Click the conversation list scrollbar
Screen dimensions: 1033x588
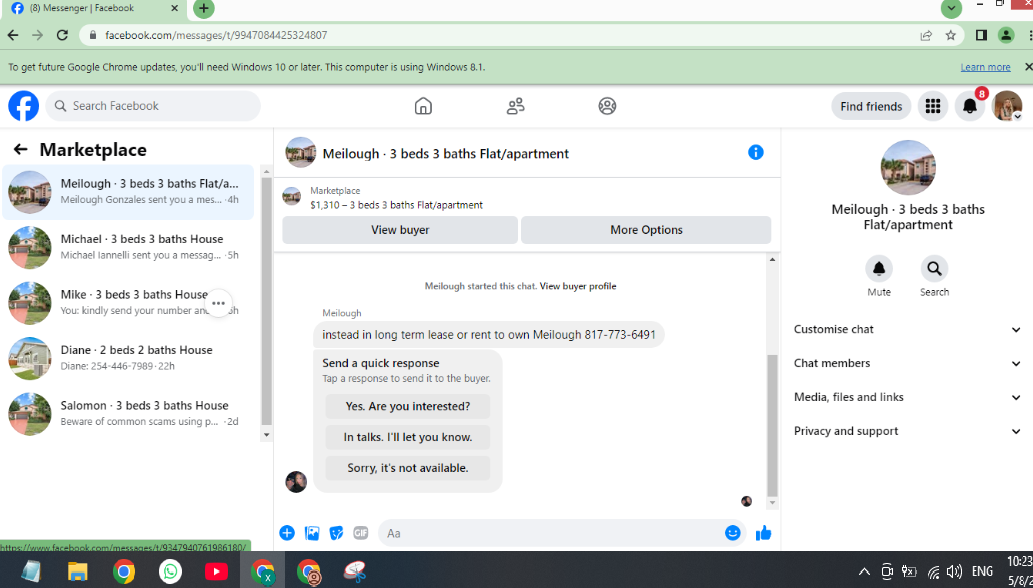(266, 301)
